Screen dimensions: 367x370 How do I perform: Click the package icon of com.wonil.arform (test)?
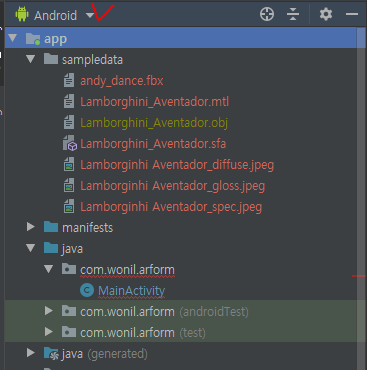pos(69,332)
